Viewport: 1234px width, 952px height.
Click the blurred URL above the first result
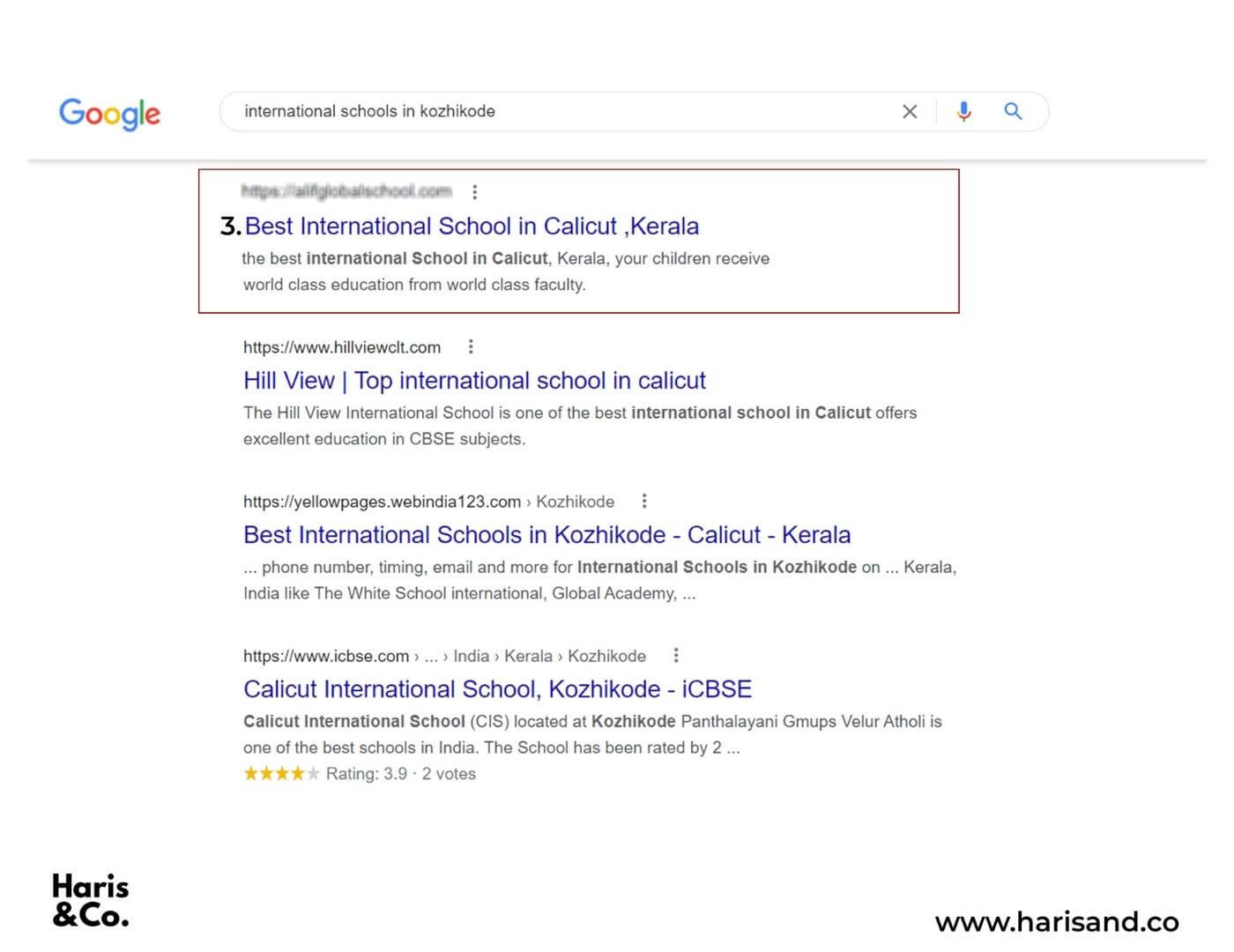click(346, 191)
